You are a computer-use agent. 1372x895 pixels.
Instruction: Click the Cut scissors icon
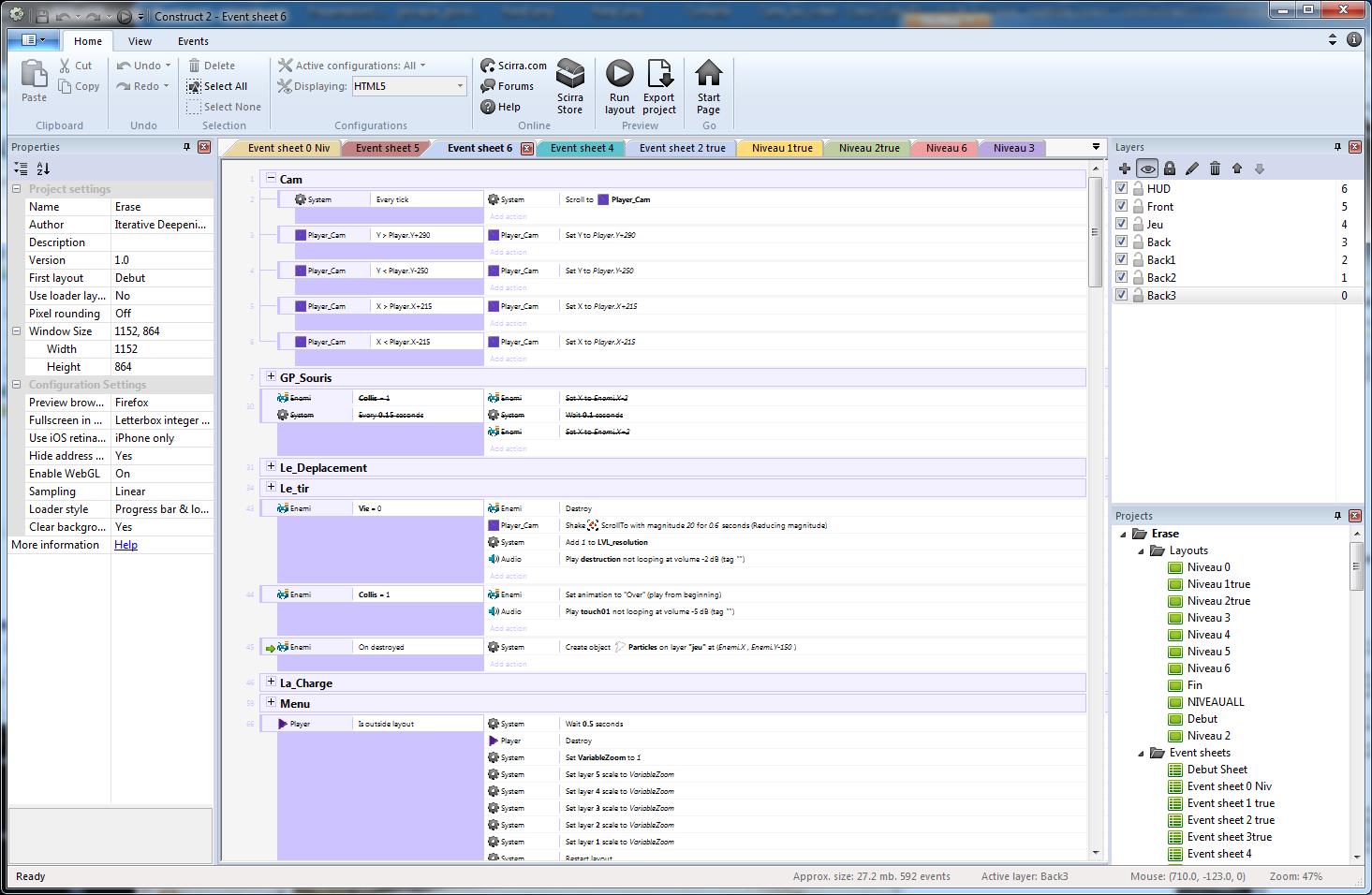tap(65, 66)
